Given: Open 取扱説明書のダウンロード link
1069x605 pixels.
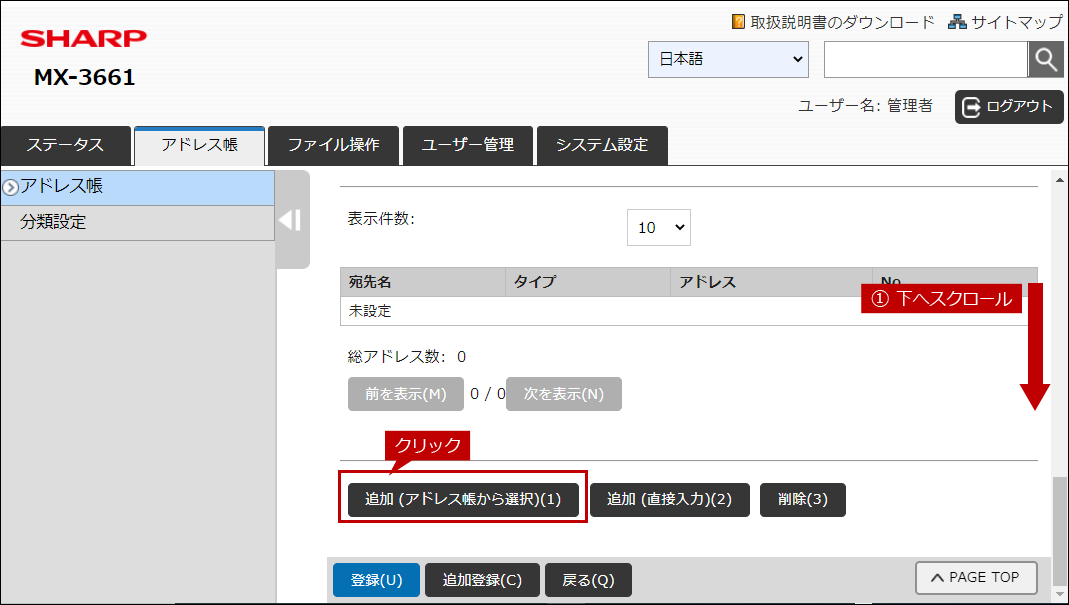Looking at the screenshot, I should 842,23.
